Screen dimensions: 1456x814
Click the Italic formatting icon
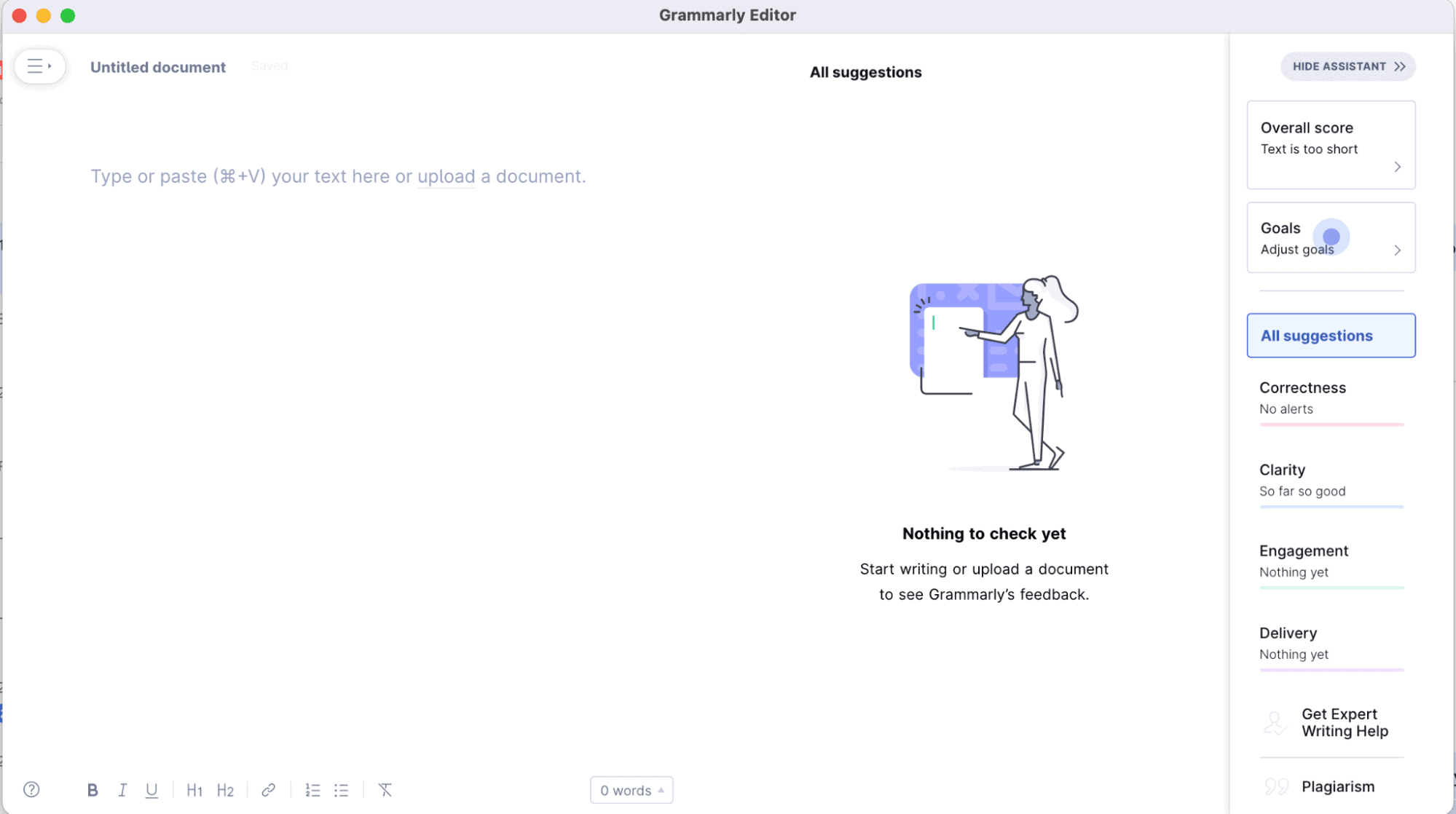click(123, 790)
